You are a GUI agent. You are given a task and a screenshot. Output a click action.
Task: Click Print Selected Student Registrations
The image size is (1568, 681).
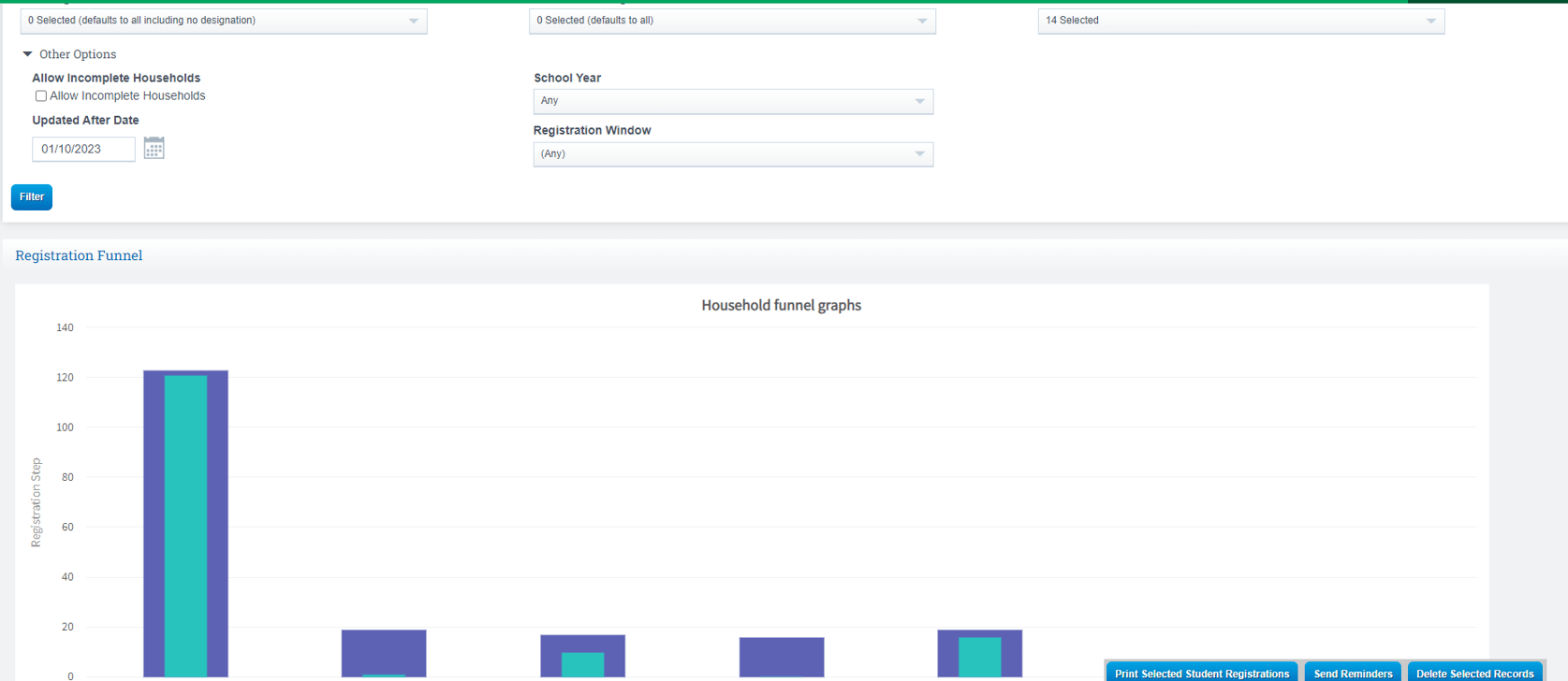click(x=1202, y=674)
